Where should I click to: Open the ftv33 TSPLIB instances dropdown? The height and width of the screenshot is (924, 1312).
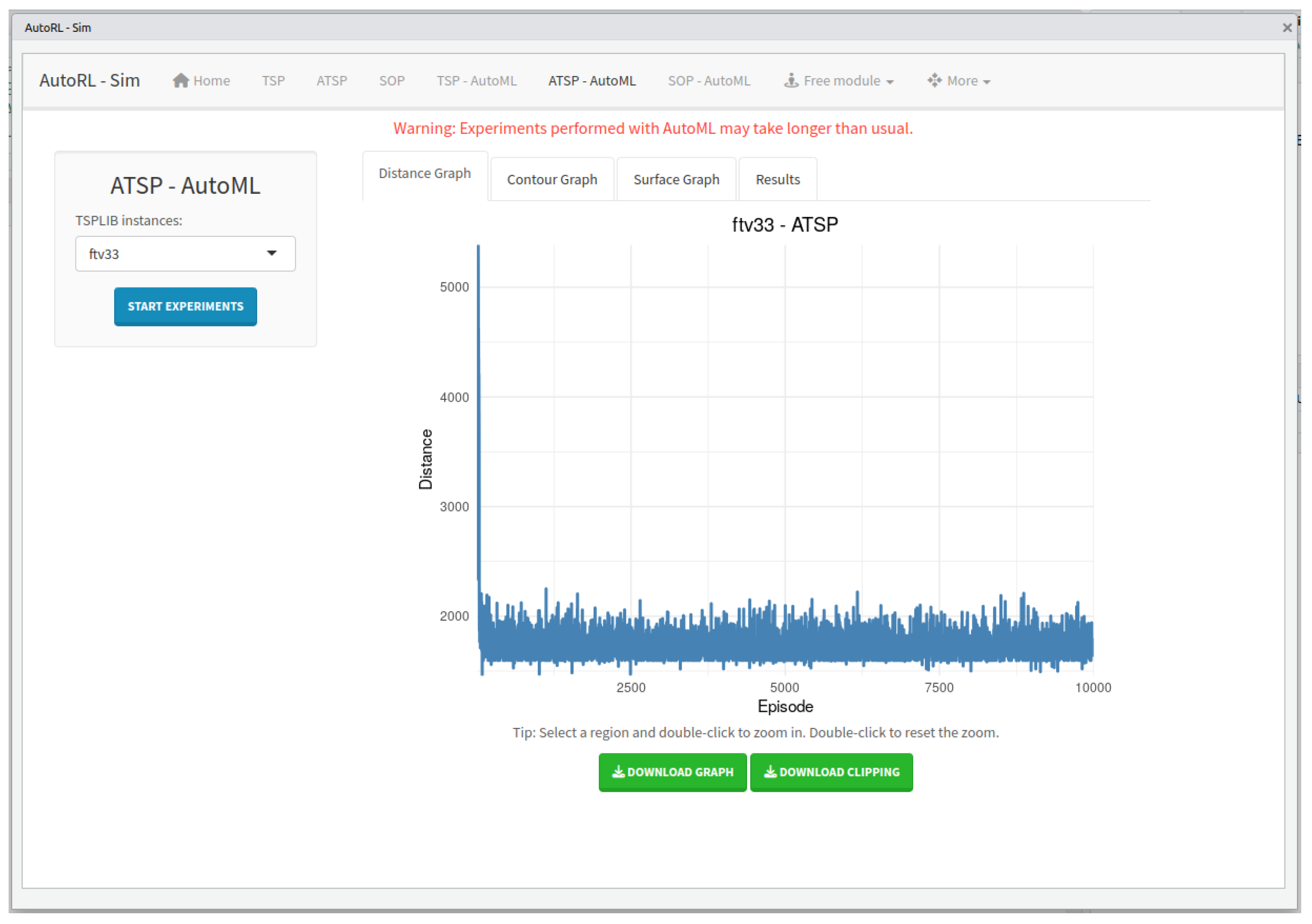185,254
